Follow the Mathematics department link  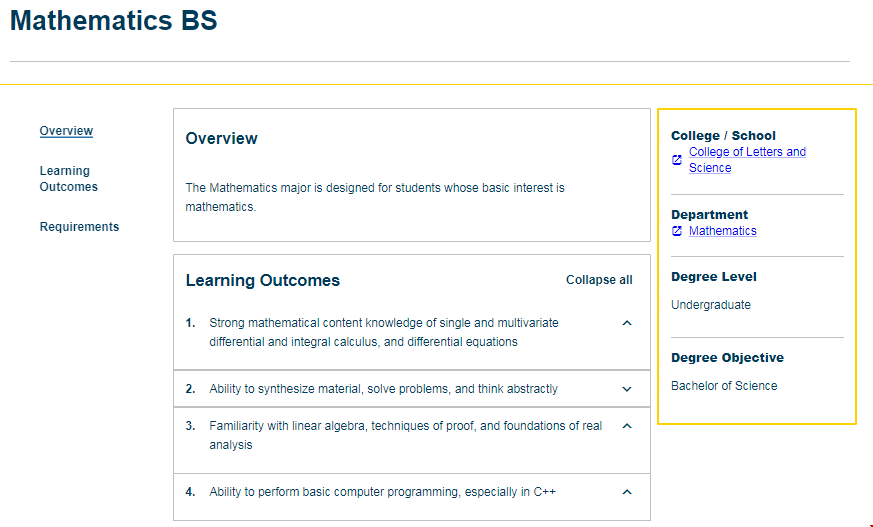coord(722,231)
